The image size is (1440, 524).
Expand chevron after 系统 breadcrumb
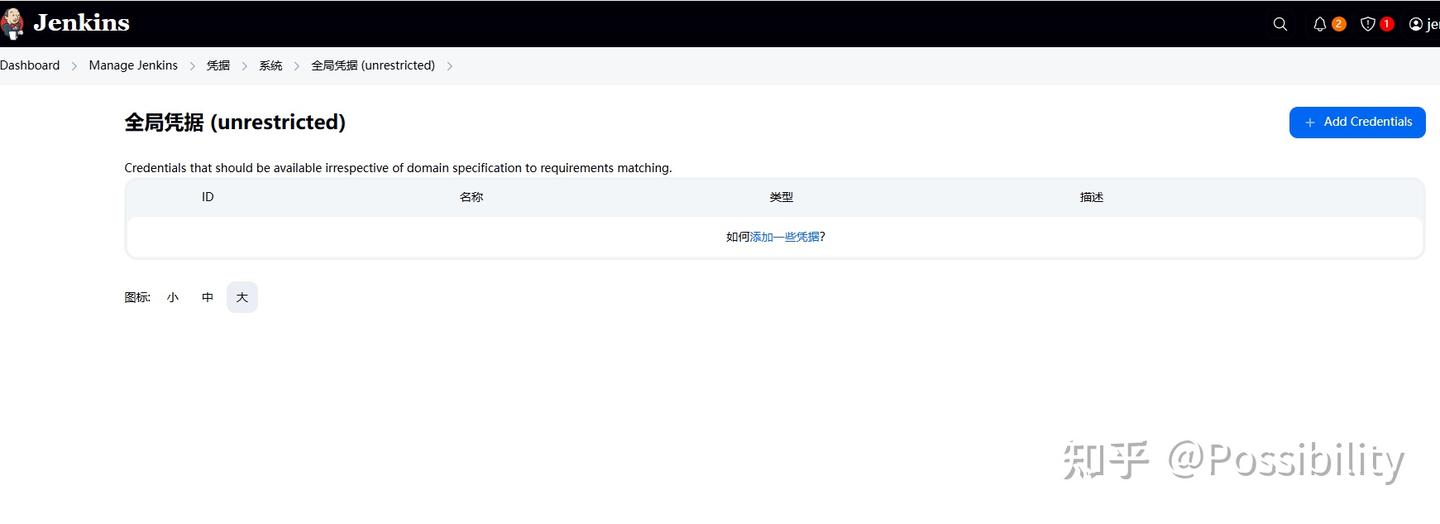(x=297, y=66)
